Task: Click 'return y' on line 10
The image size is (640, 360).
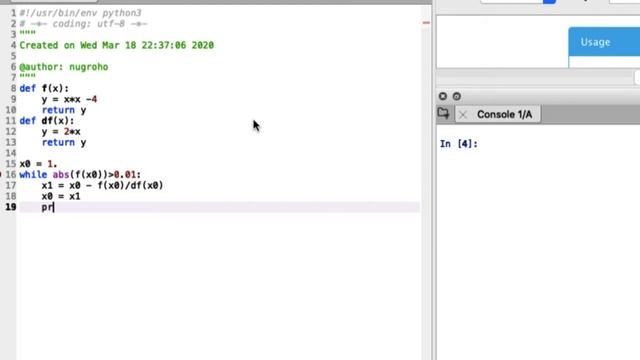Action: point(64,110)
